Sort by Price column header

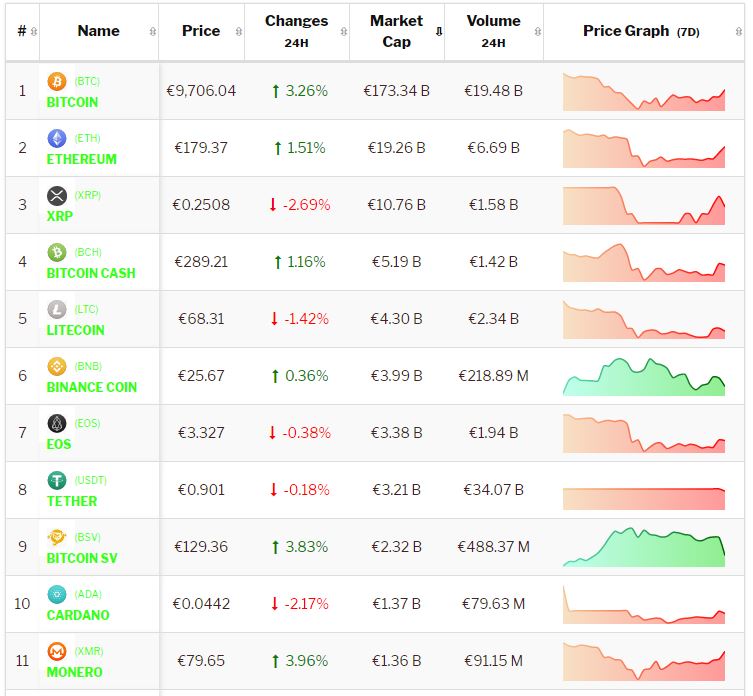click(201, 31)
